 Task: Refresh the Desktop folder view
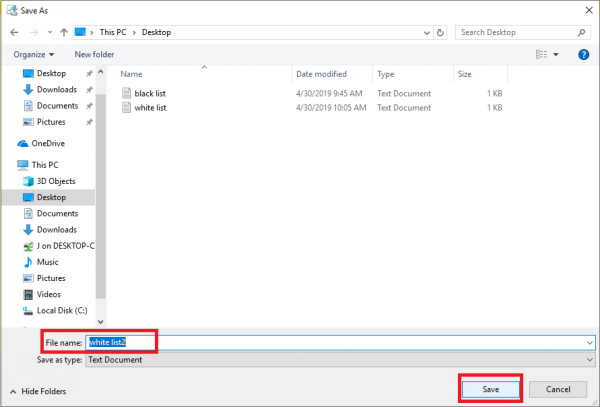pos(441,32)
